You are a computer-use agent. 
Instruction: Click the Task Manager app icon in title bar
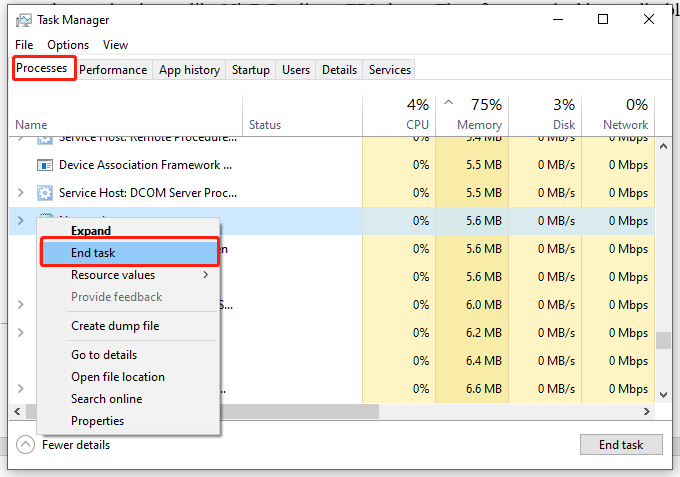23,20
